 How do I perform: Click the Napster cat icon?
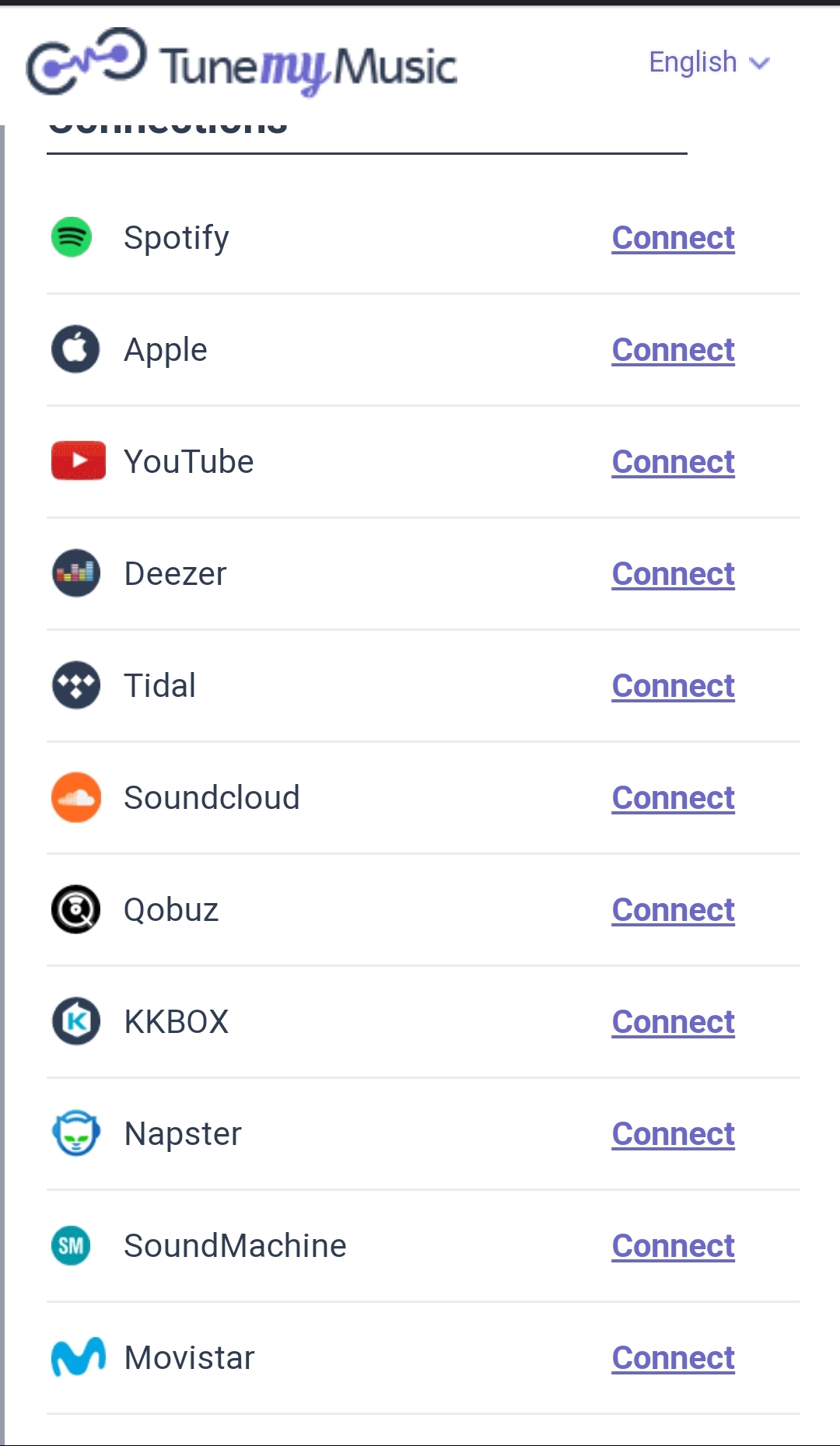tap(75, 1133)
